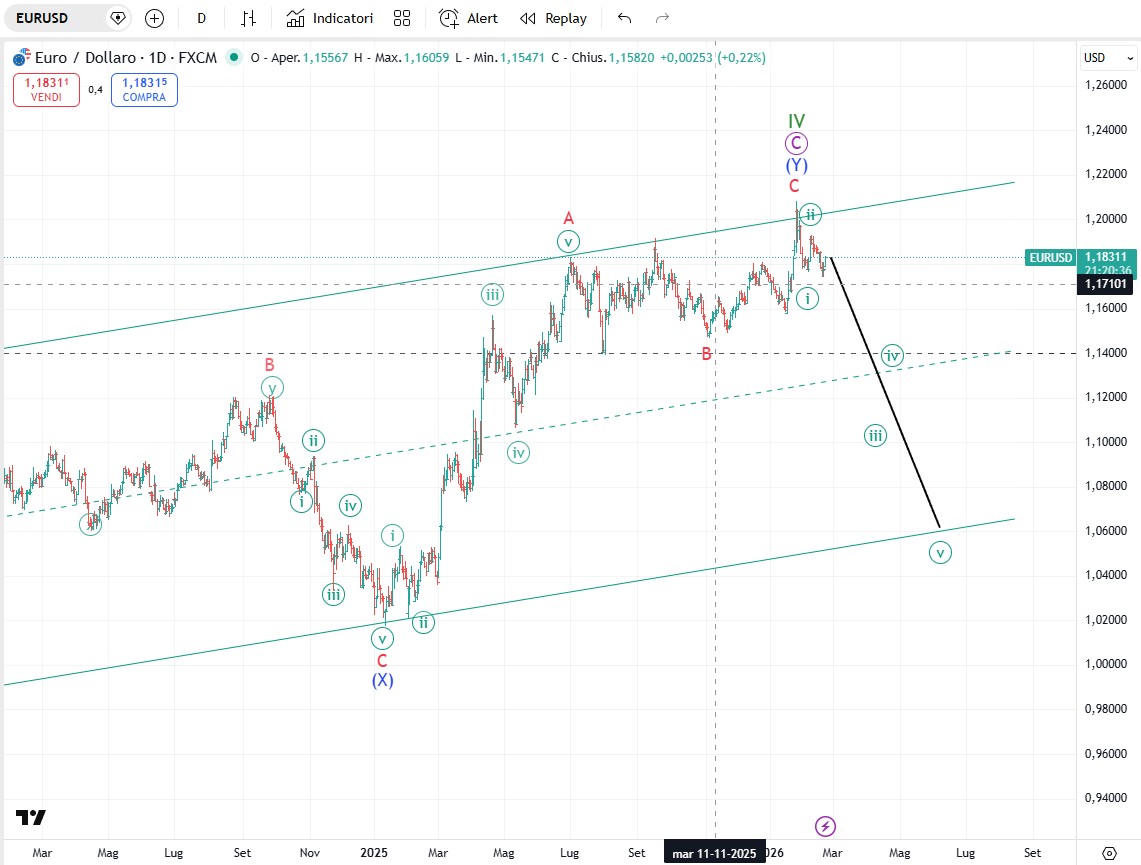Click the +0,00253 (+0,22%) change value
The height and width of the screenshot is (865, 1141).
(x=713, y=57)
